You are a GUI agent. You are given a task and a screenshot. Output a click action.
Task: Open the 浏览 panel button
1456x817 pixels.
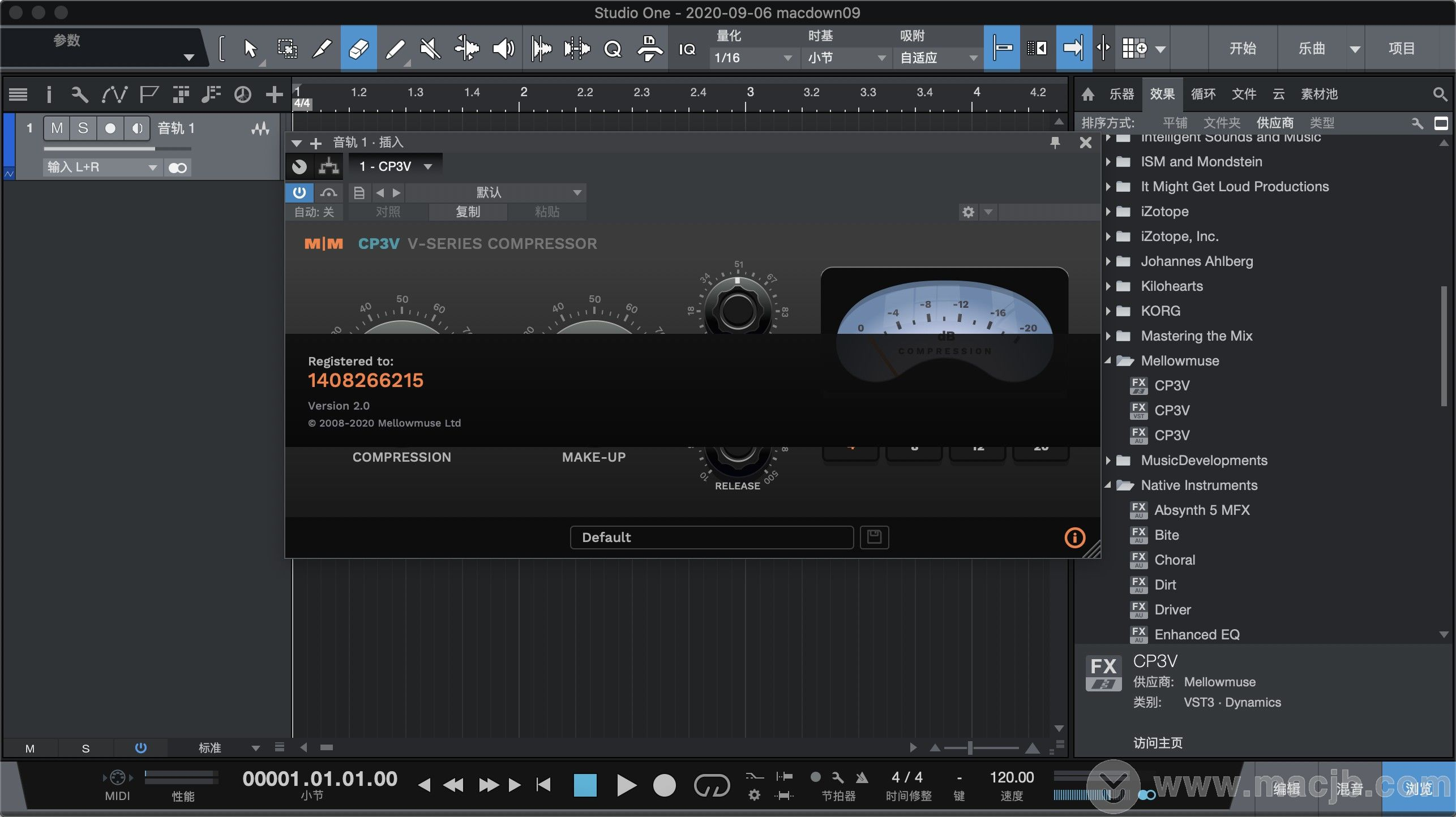tap(1418, 788)
